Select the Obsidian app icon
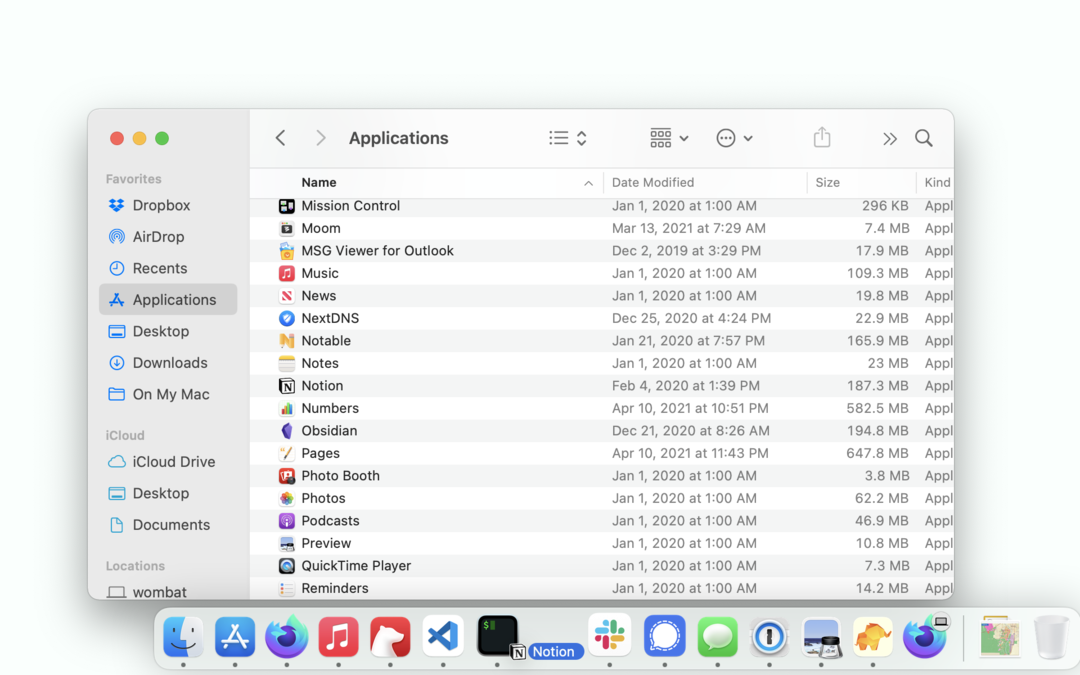This screenshot has width=1080, height=675. [x=287, y=430]
